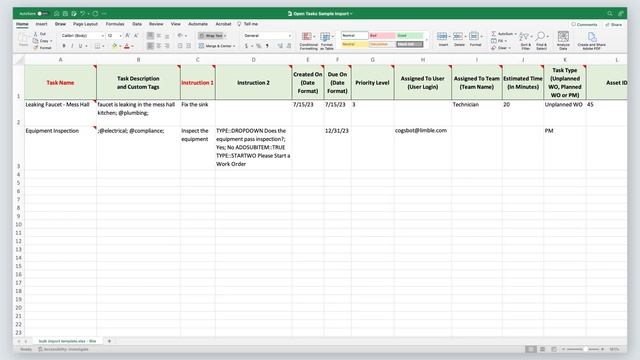Open the Comments button
The height and width of the screenshot is (360, 640).
tap(584, 24)
